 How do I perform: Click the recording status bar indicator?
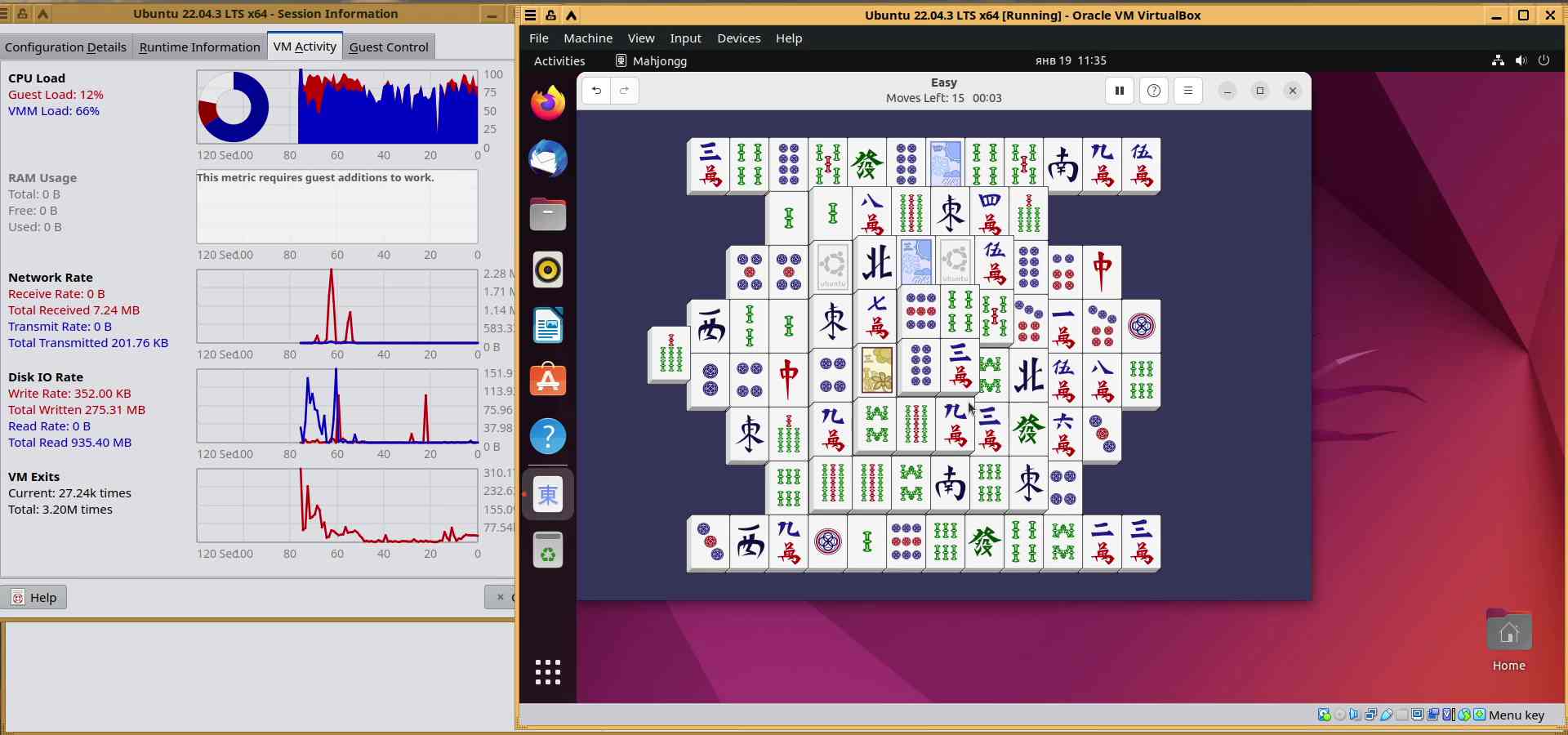(x=1433, y=715)
